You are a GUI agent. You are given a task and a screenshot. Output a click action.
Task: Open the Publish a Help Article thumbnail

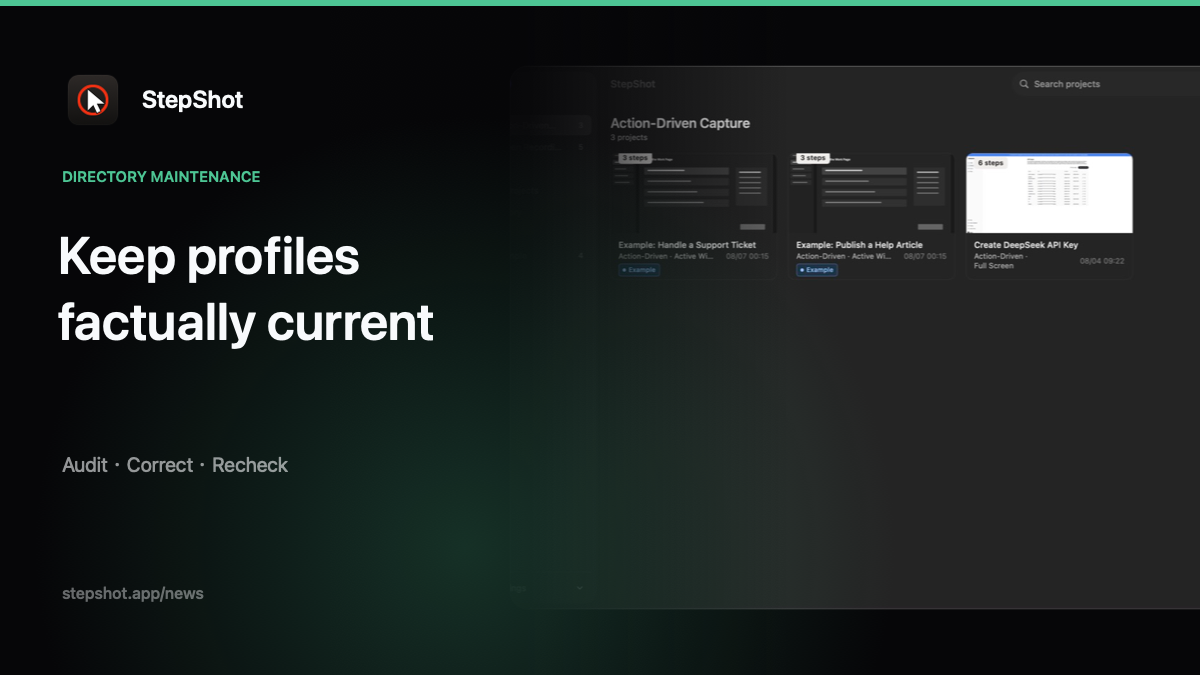click(x=871, y=193)
